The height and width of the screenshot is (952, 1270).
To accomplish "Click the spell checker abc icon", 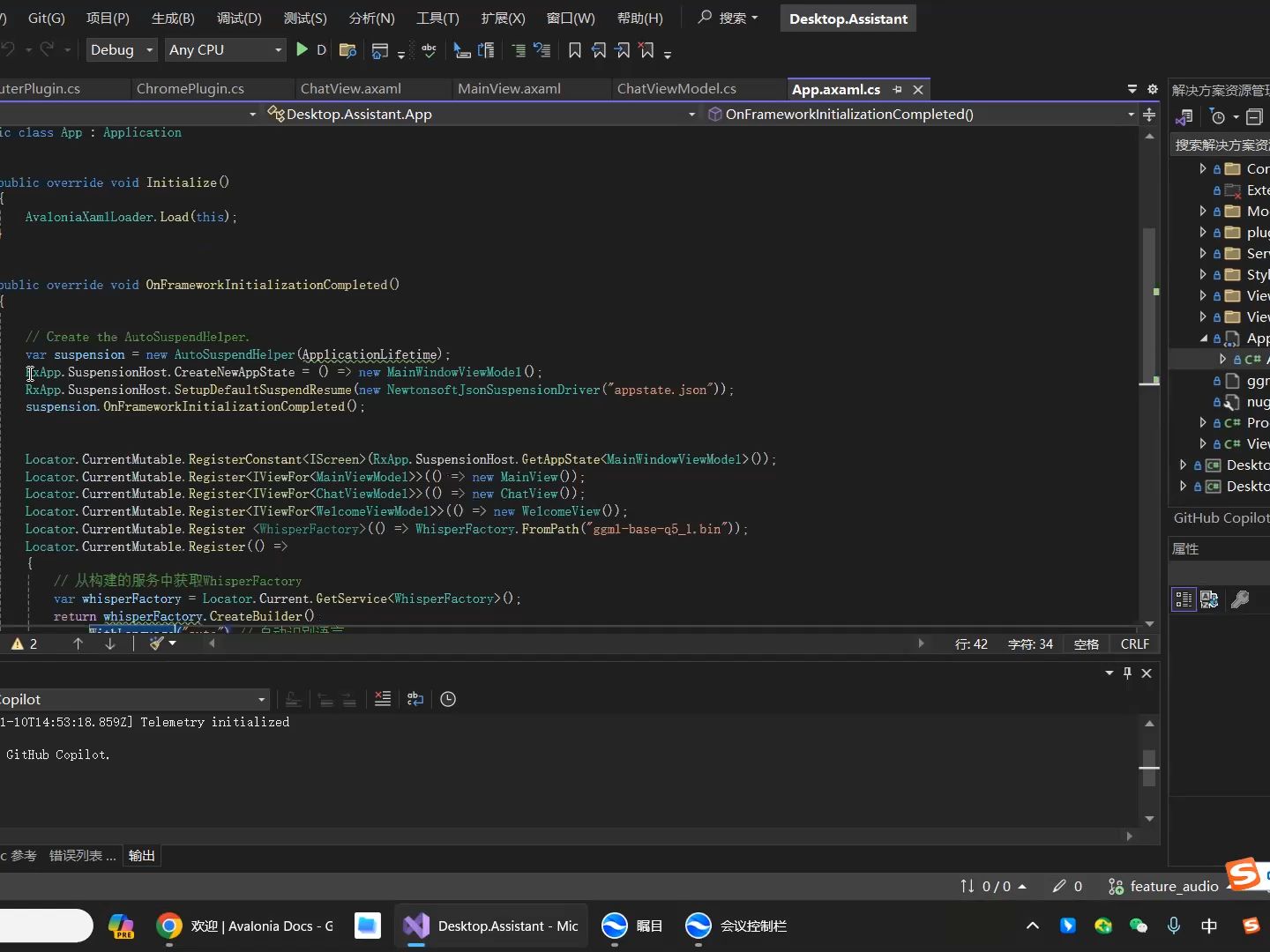I will point(429,50).
